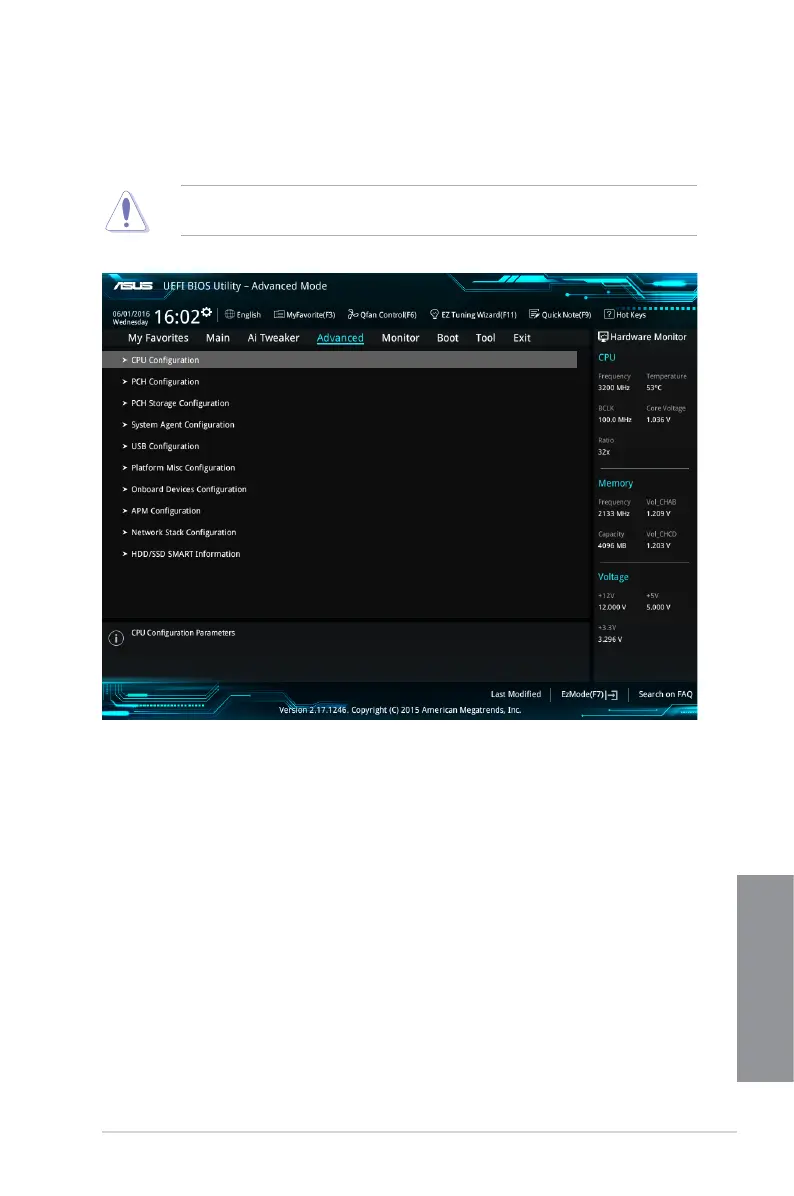Go to the Boot tab

(x=448, y=338)
